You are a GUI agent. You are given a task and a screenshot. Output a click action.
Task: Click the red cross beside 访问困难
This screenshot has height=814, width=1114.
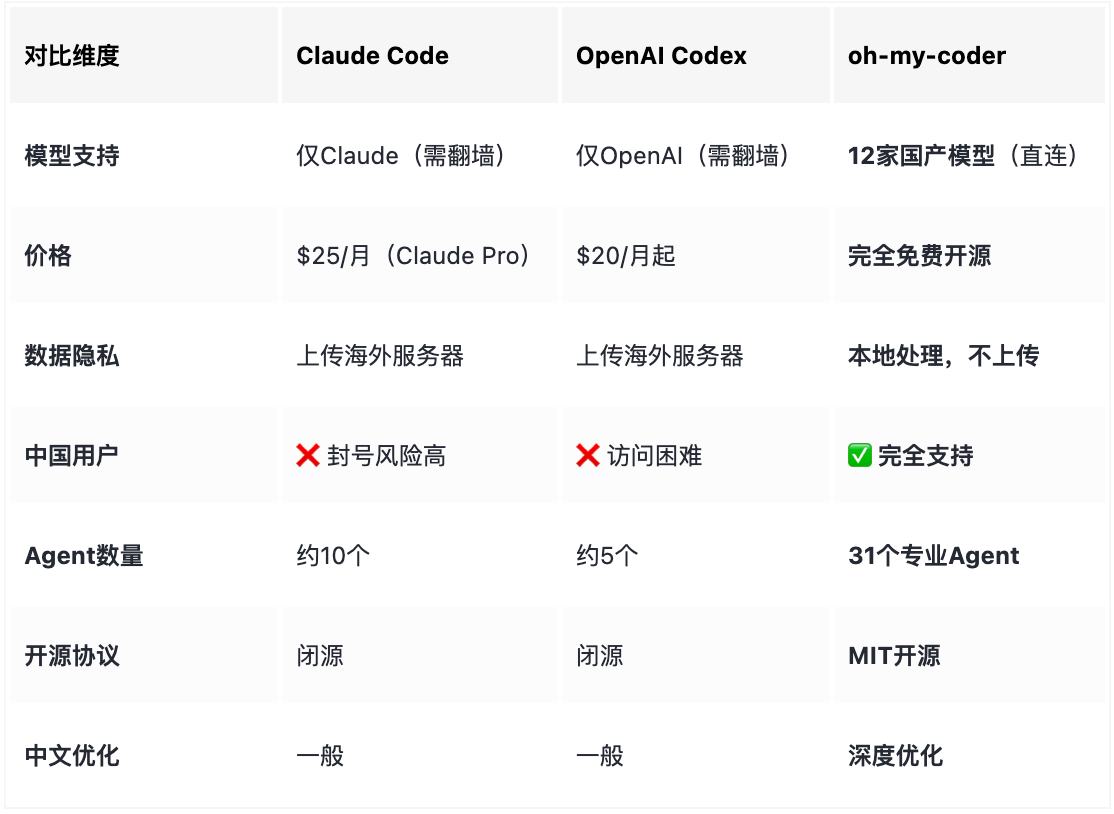588,455
